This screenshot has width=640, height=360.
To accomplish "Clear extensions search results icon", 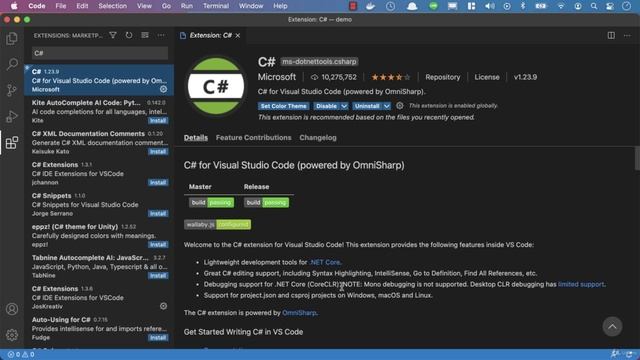I will pos(145,36).
